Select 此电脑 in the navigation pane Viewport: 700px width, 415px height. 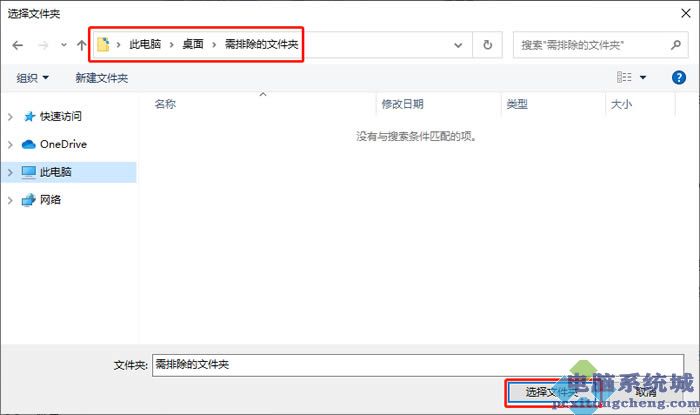pyautogui.click(x=55, y=172)
